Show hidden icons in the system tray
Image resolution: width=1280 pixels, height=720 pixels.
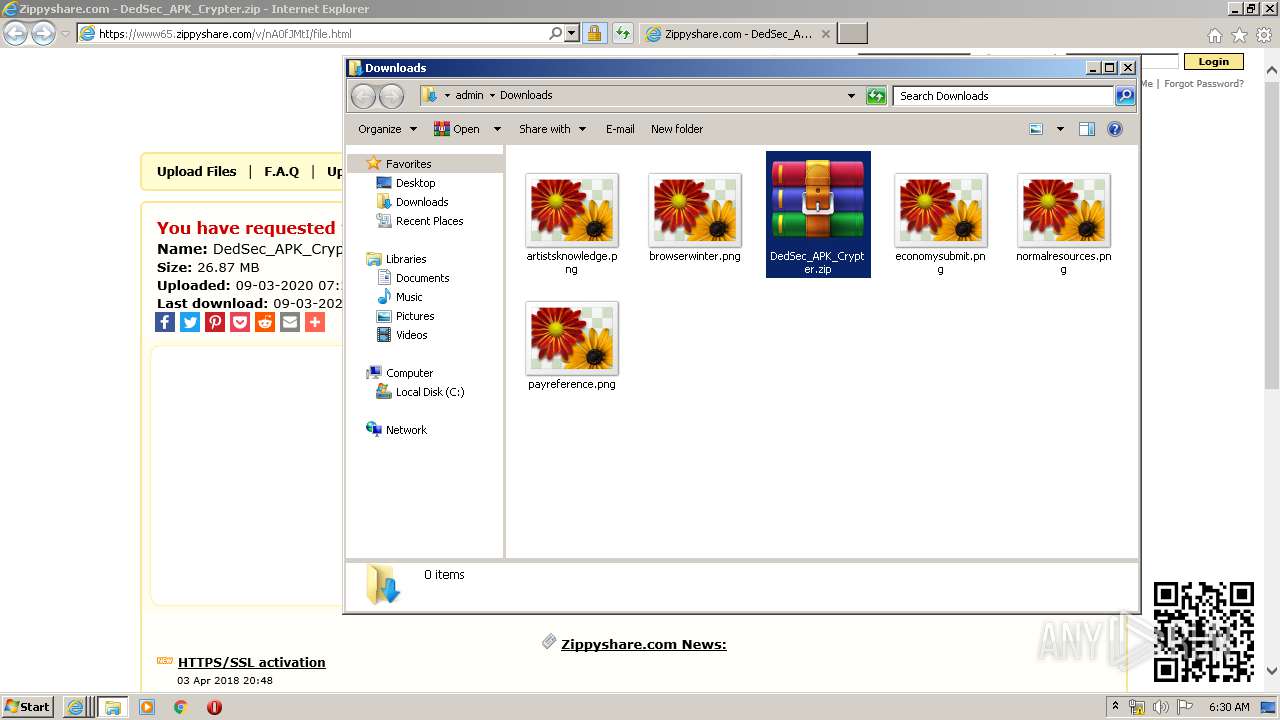pyautogui.click(x=1116, y=707)
